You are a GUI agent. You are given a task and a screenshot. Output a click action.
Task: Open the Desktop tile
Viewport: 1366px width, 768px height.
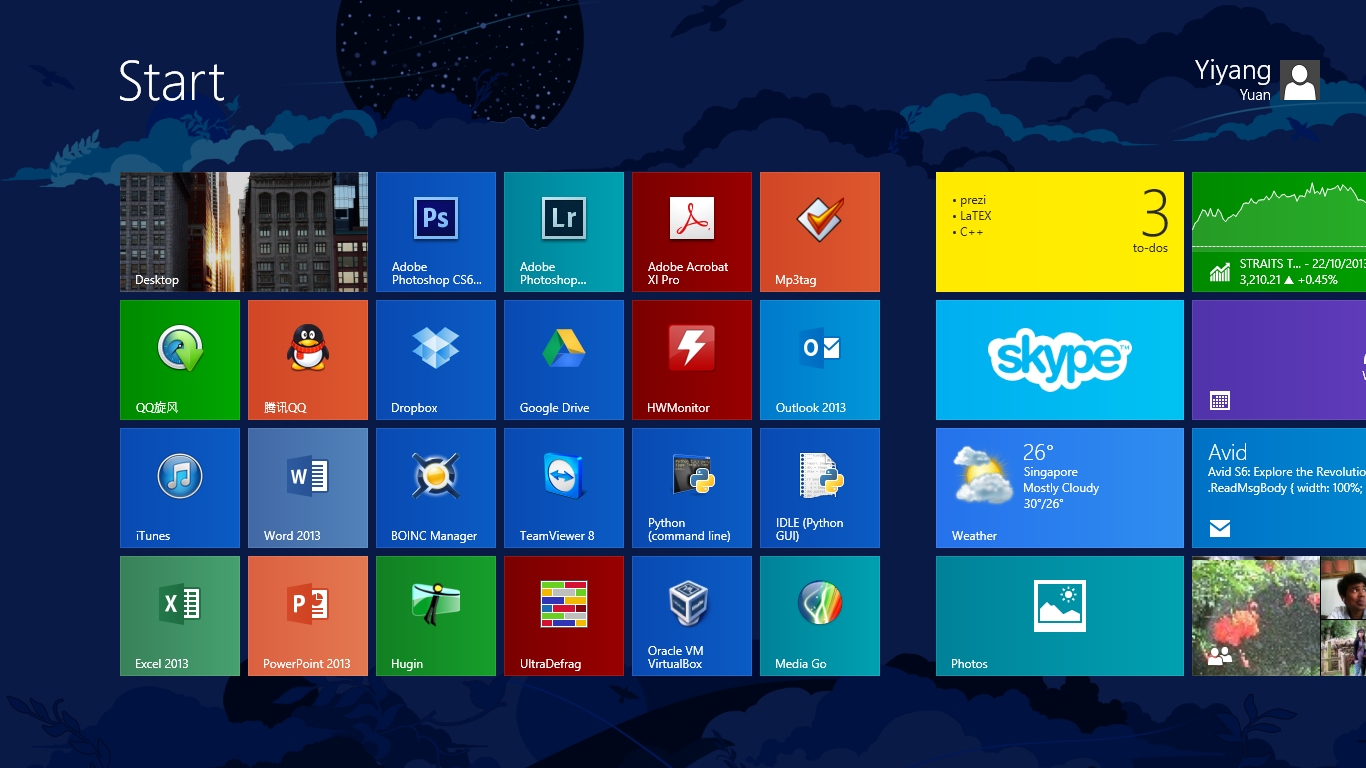click(244, 232)
